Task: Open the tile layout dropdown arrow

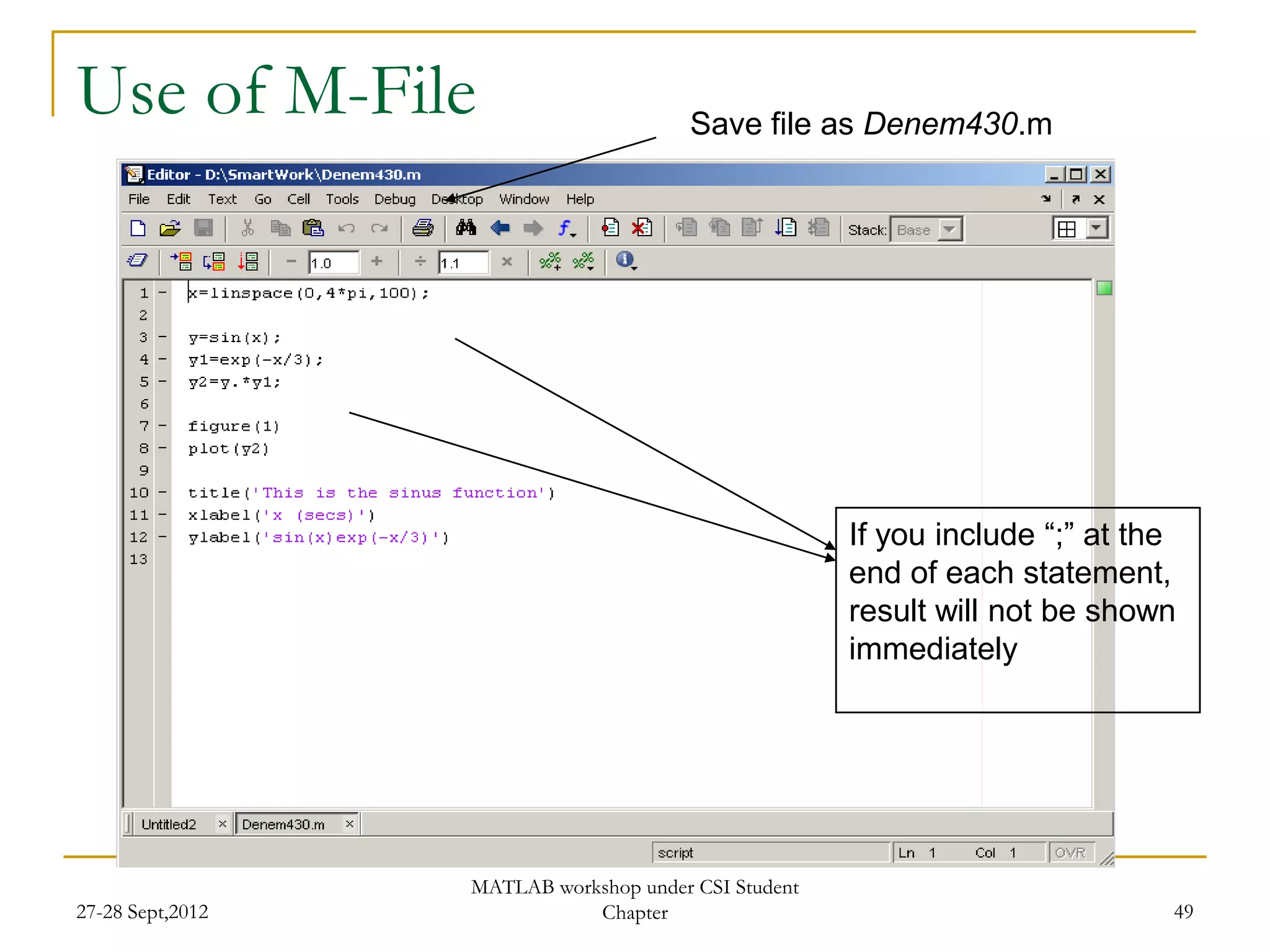Action: coord(1096,229)
